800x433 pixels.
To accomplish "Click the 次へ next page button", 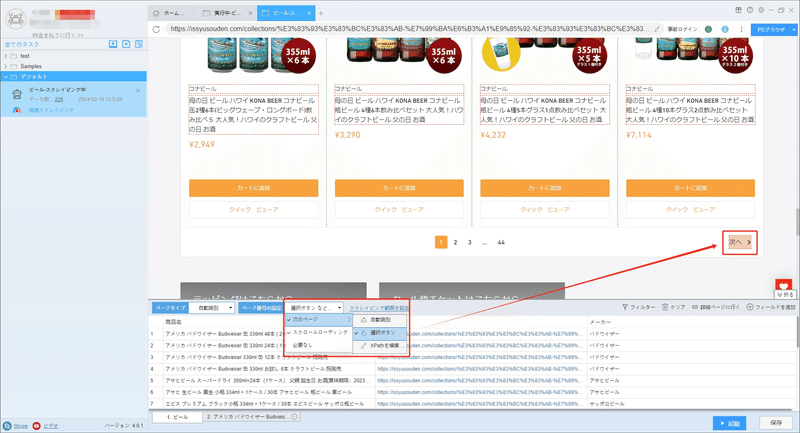I will (740, 242).
